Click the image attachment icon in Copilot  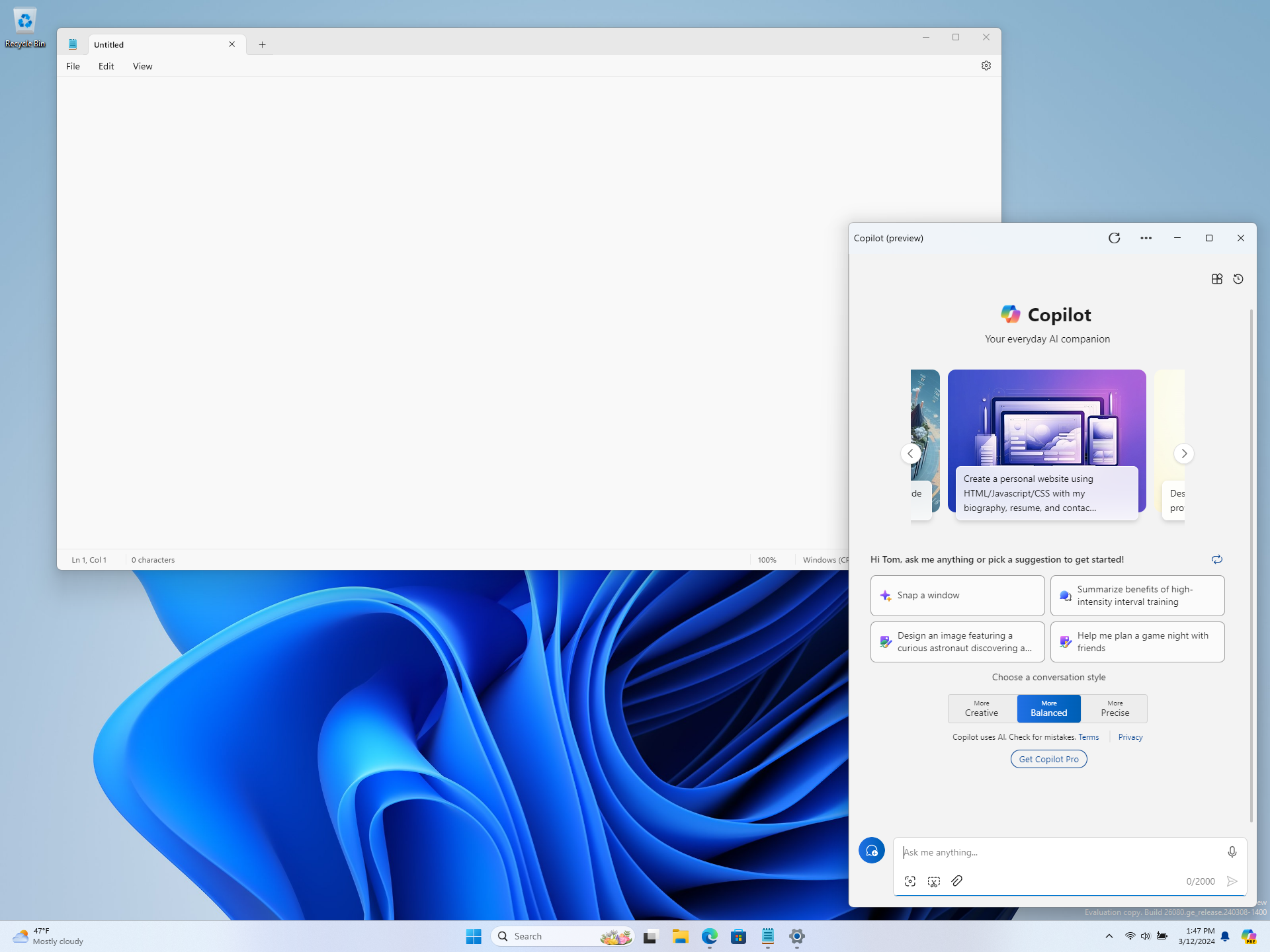(957, 881)
